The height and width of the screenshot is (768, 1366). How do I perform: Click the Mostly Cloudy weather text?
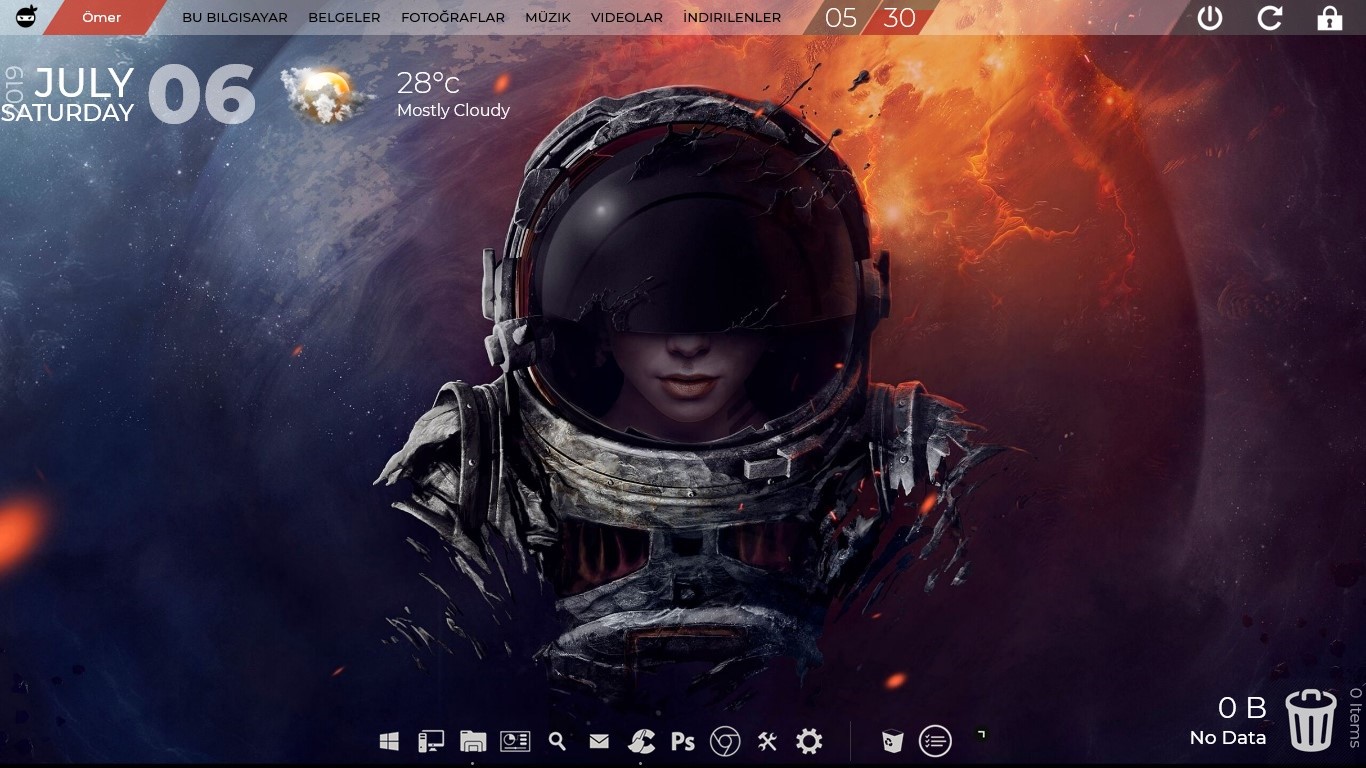tap(453, 110)
